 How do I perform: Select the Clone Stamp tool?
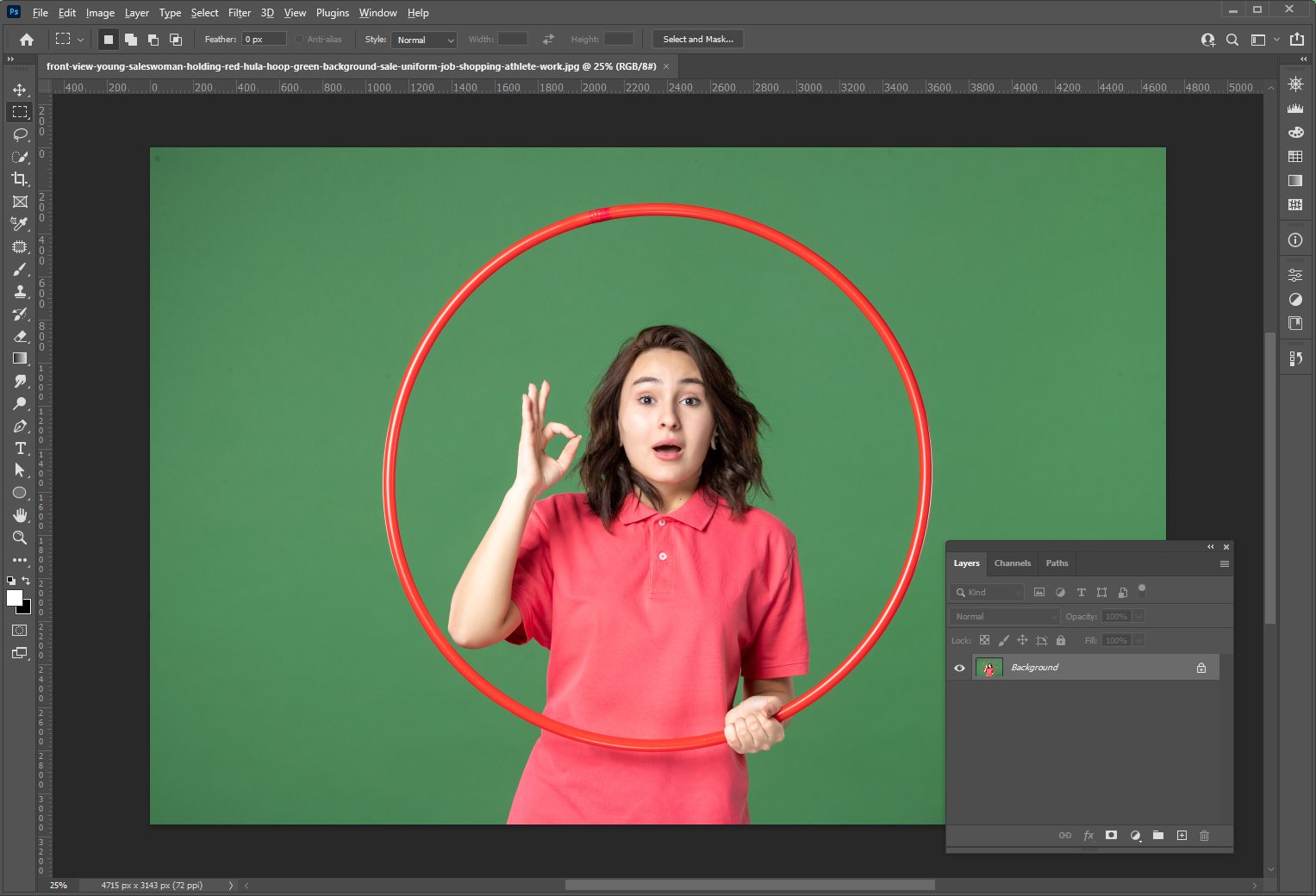tap(20, 291)
